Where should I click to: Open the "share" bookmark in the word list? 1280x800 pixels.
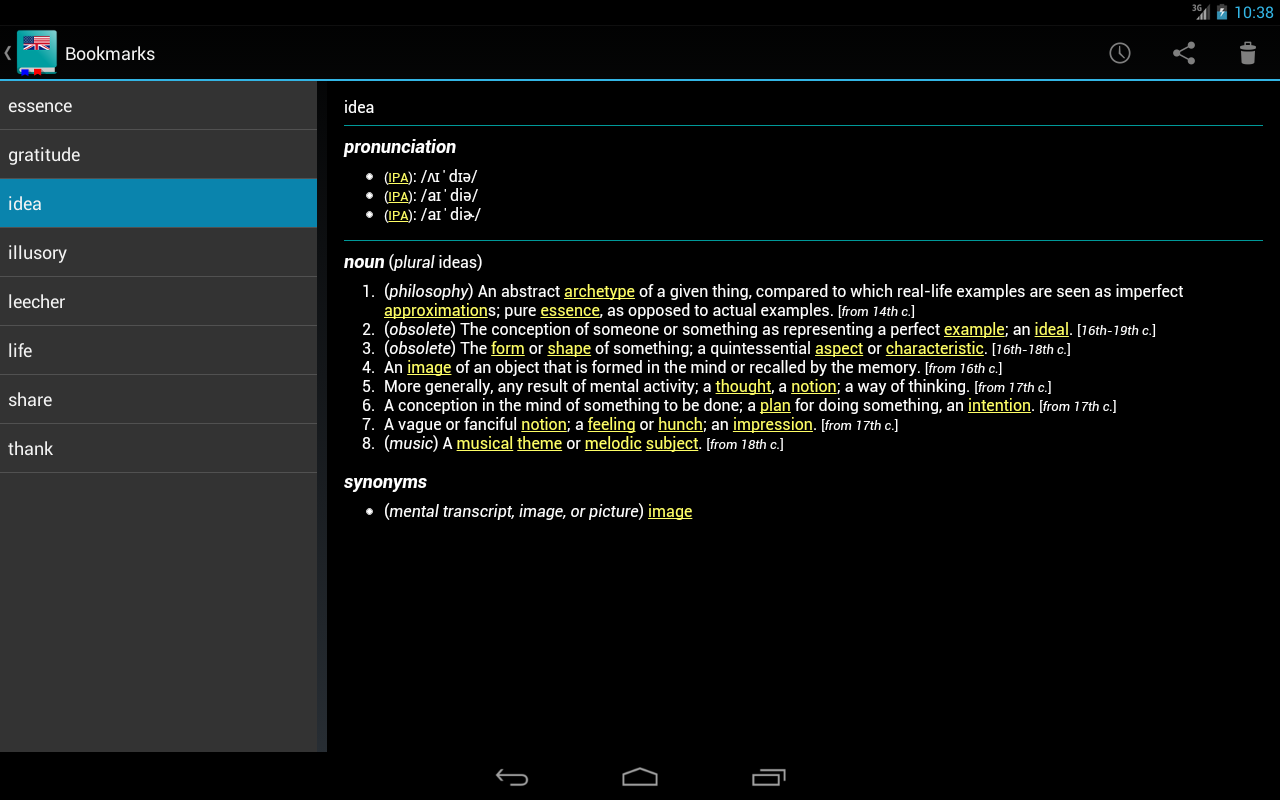158,400
